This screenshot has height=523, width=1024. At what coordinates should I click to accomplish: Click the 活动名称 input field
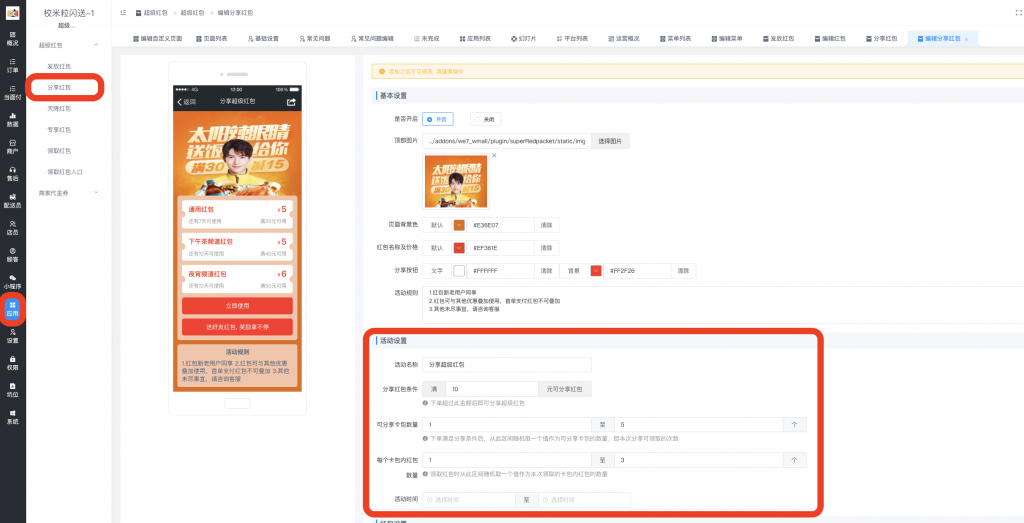507,364
